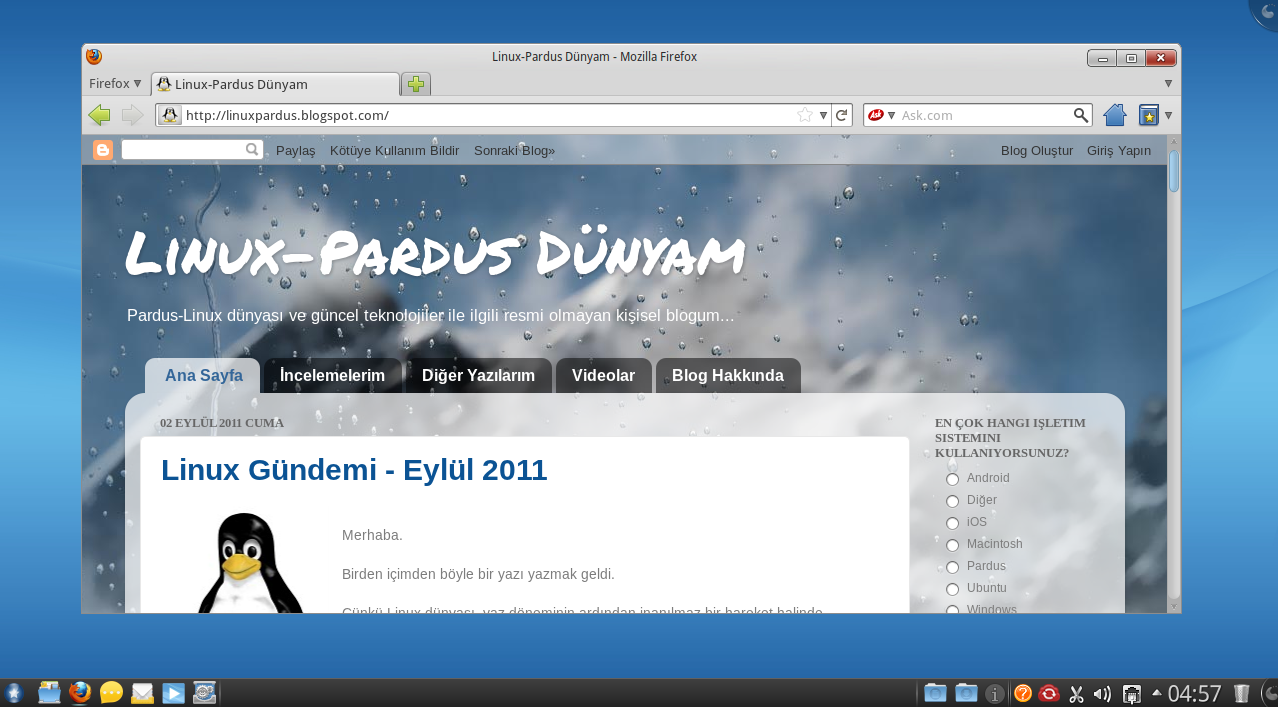Open Klipper via the scissors tray icon
The image size is (1278, 707).
pos(1076,692)
